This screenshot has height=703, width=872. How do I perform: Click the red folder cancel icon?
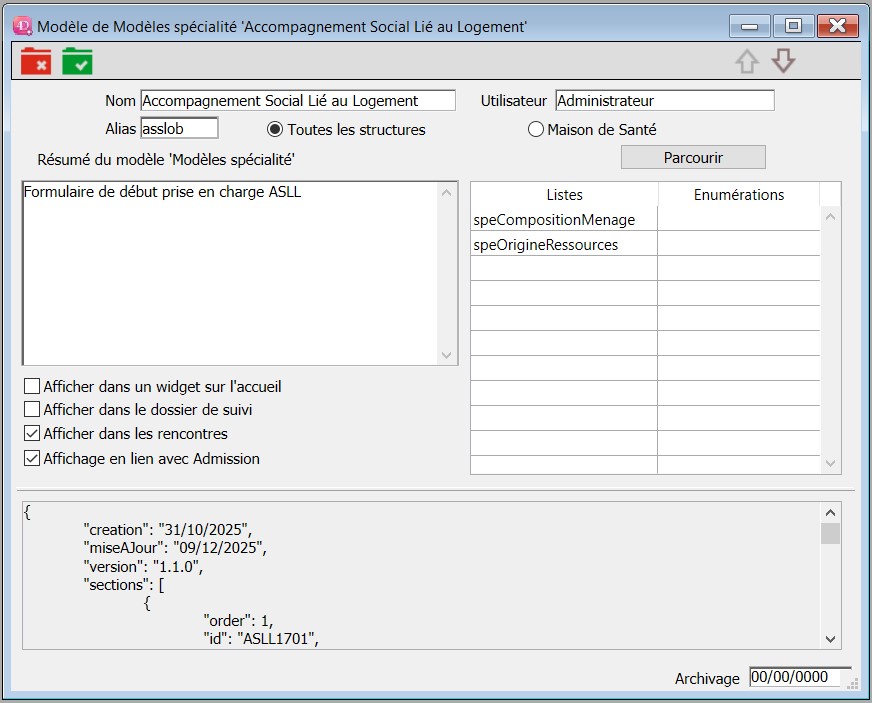(x=36, y=61)
